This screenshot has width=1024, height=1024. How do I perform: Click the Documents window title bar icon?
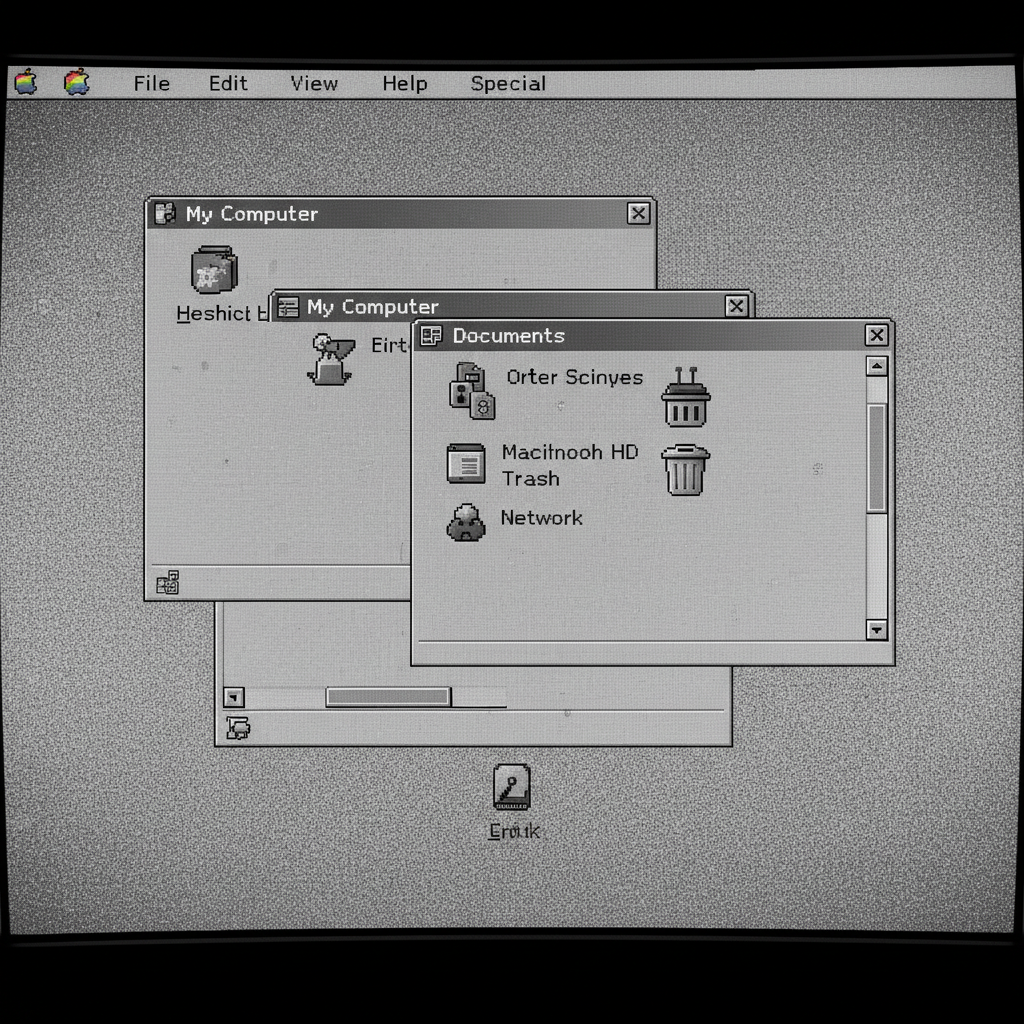[431, 336]
